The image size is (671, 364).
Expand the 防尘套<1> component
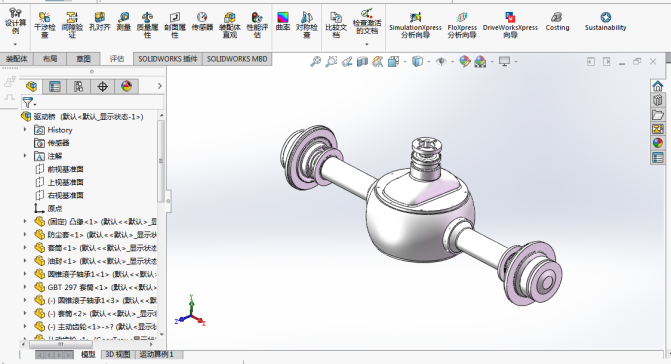click(x=25, y=234)
